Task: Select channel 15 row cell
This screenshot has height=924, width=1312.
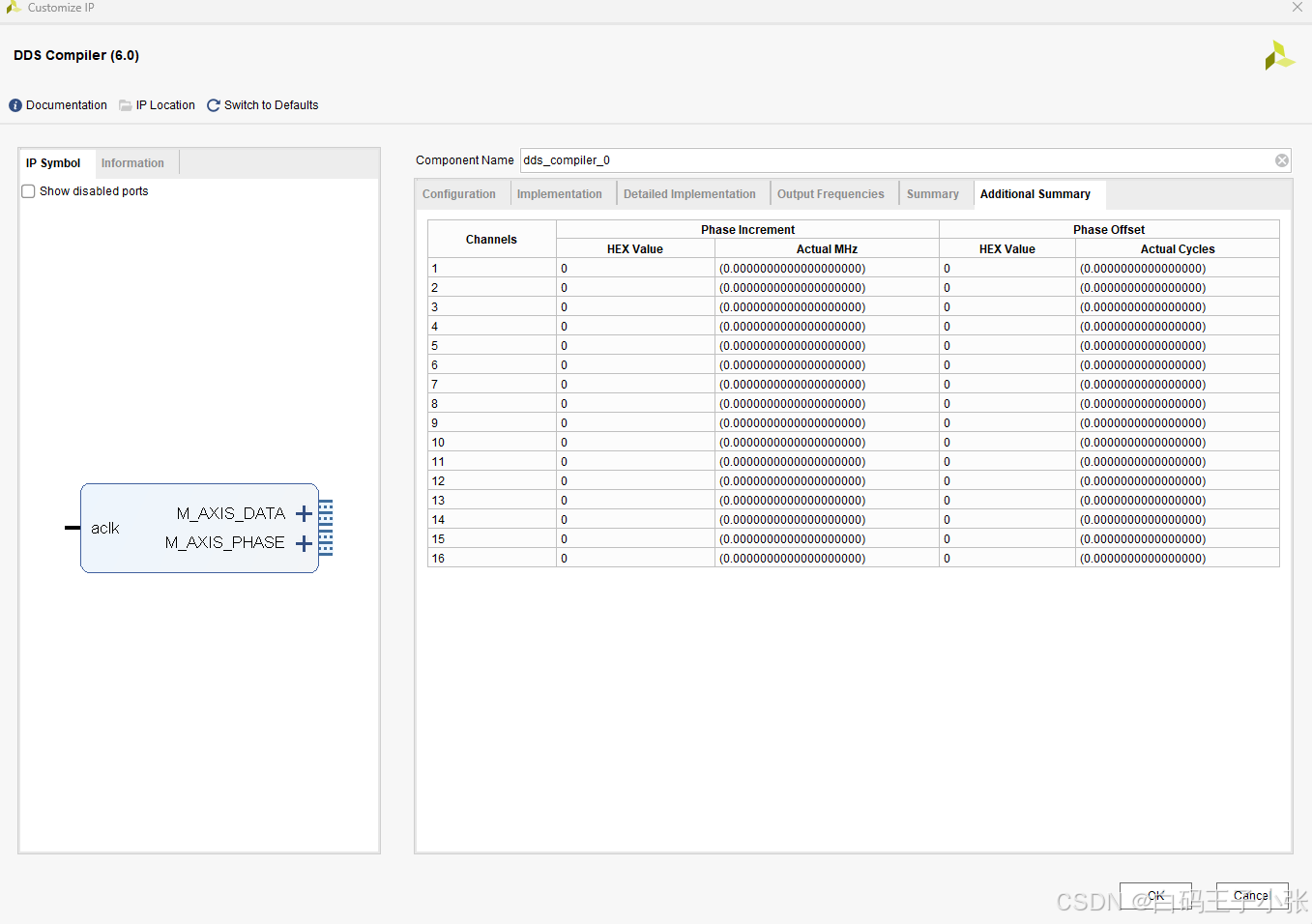Action: pyautogui.click(x=491, y=539)
